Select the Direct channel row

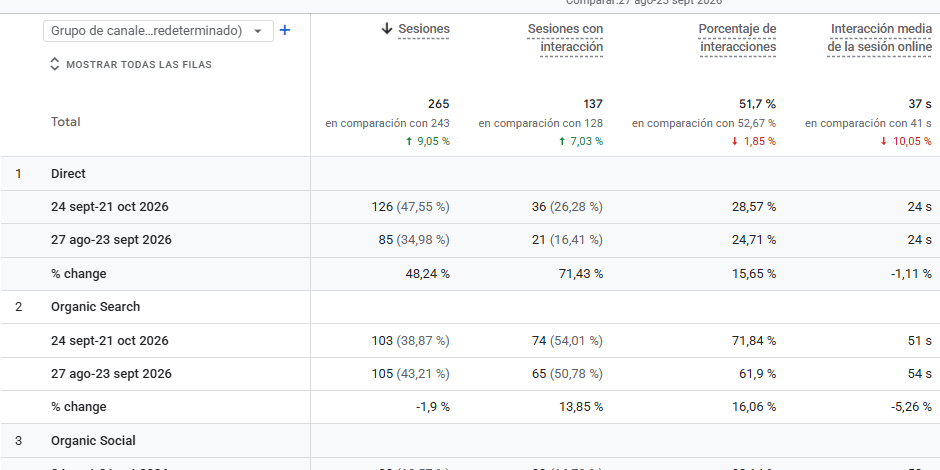[x=470, y=174]
